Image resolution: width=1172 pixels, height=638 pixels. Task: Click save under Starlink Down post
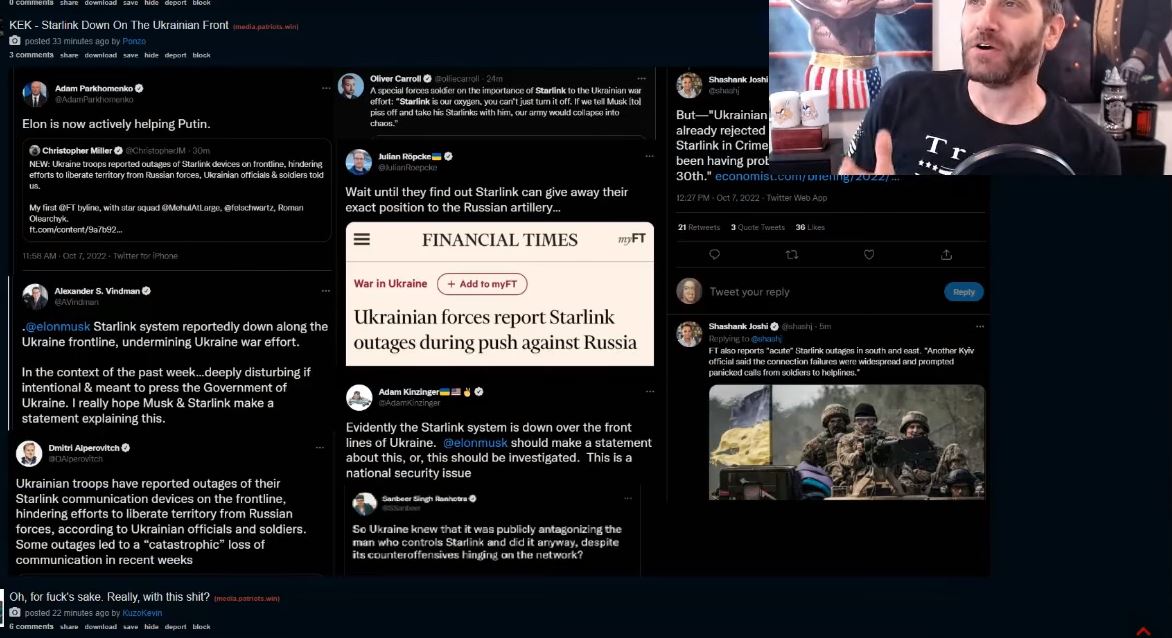(x=130, y=55)
